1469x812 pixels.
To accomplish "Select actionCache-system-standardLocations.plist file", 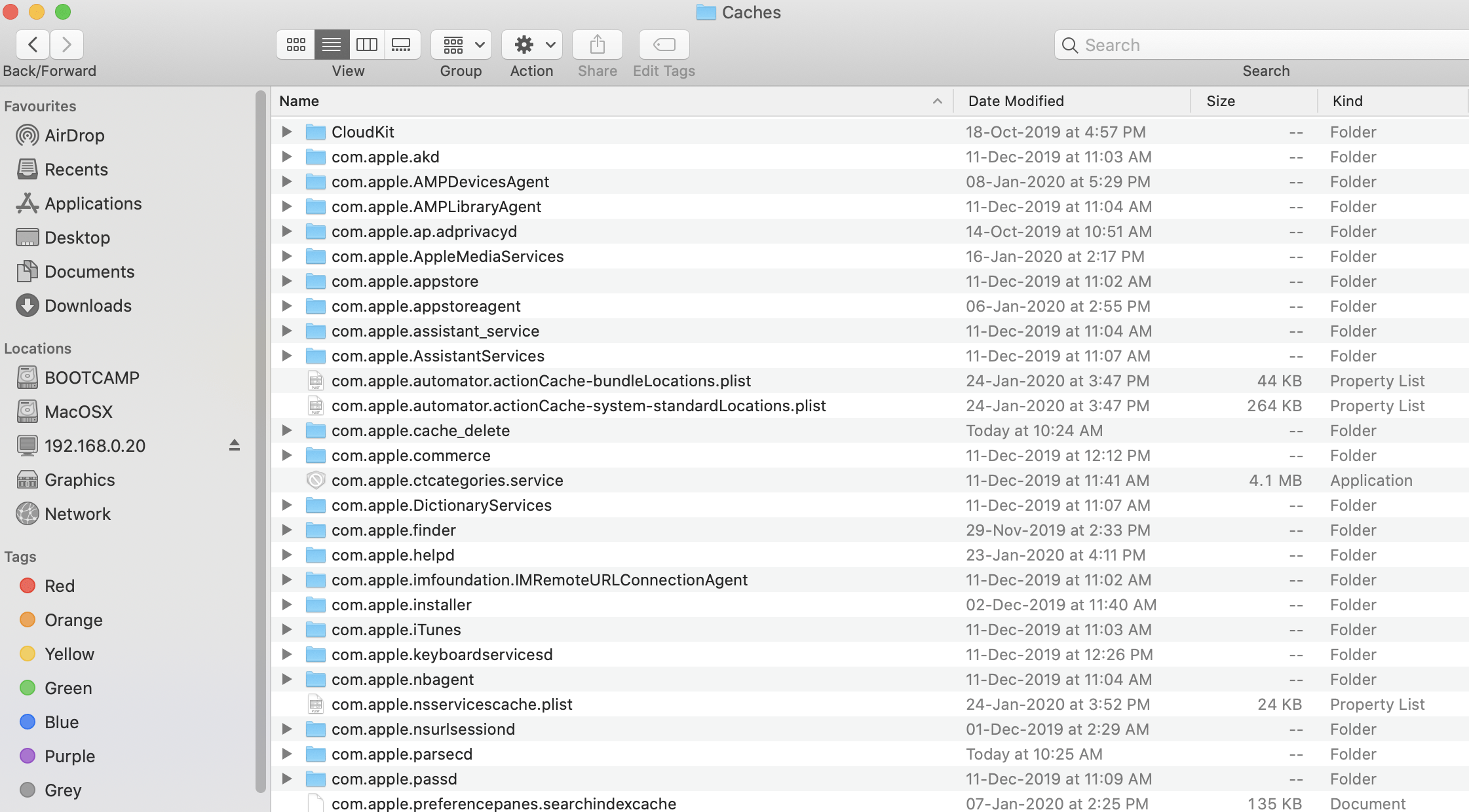I will [870, 405].
